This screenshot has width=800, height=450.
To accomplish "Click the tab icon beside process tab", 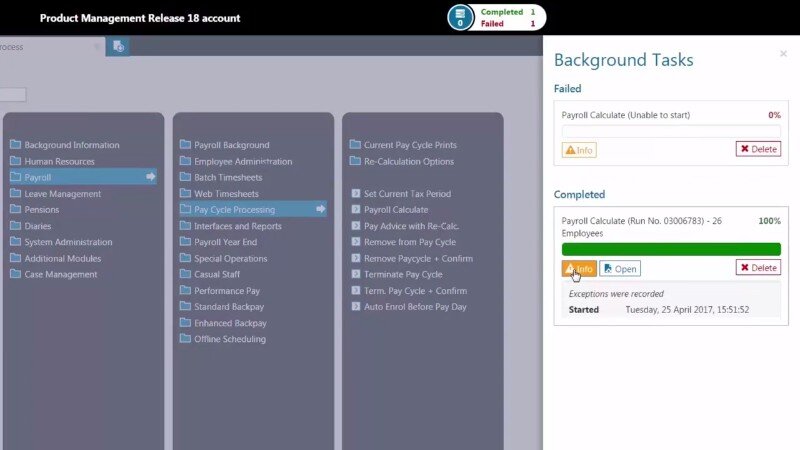I will [118, 46].
